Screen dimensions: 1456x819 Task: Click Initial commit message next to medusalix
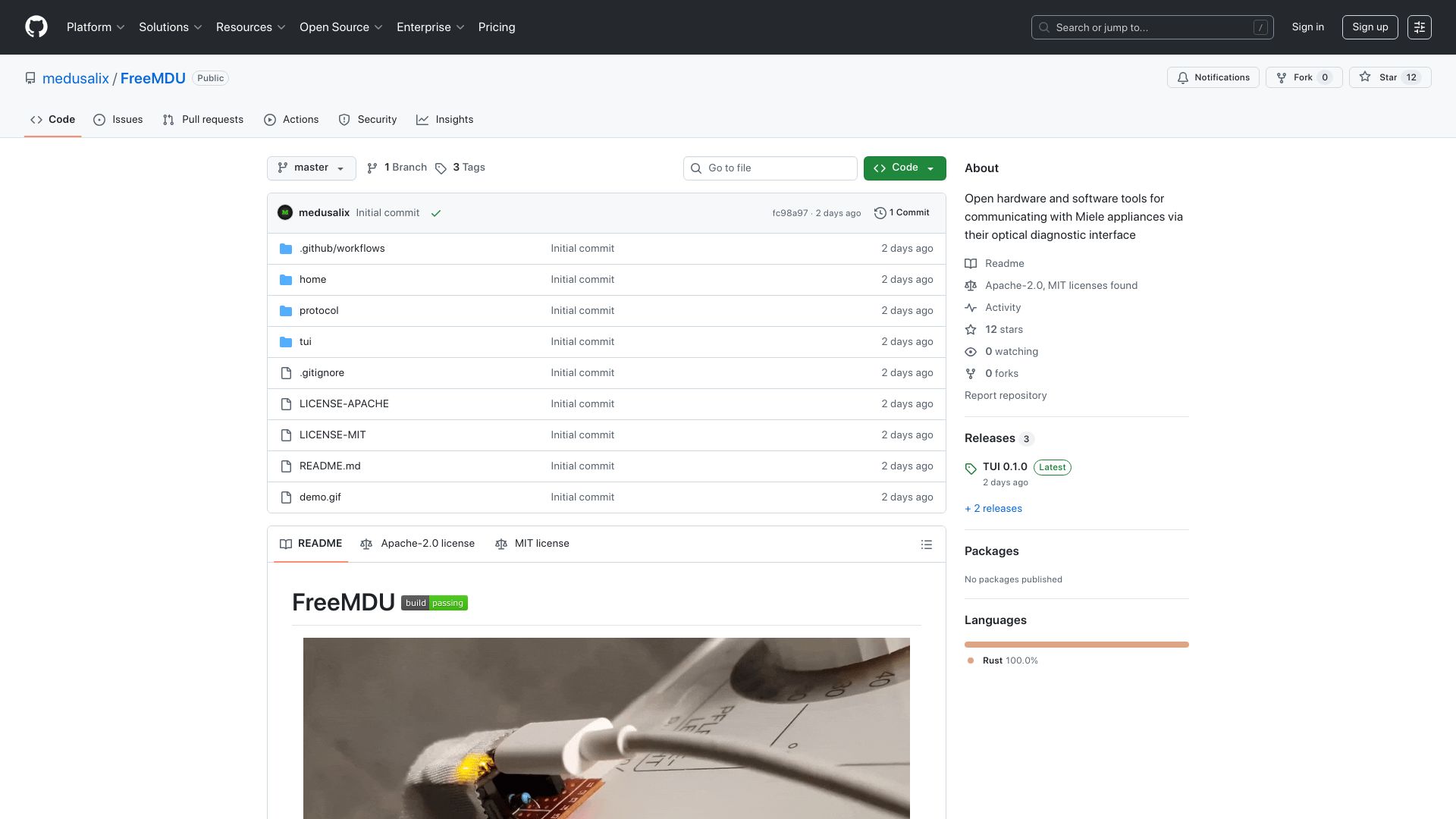(x=388, y=213)
